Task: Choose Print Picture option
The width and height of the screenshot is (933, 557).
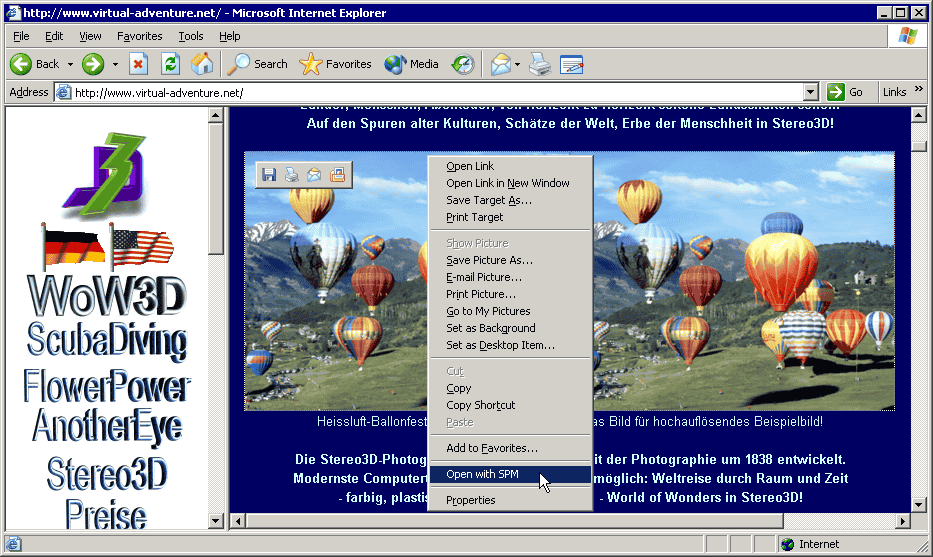Action: [x=511, y=294]
